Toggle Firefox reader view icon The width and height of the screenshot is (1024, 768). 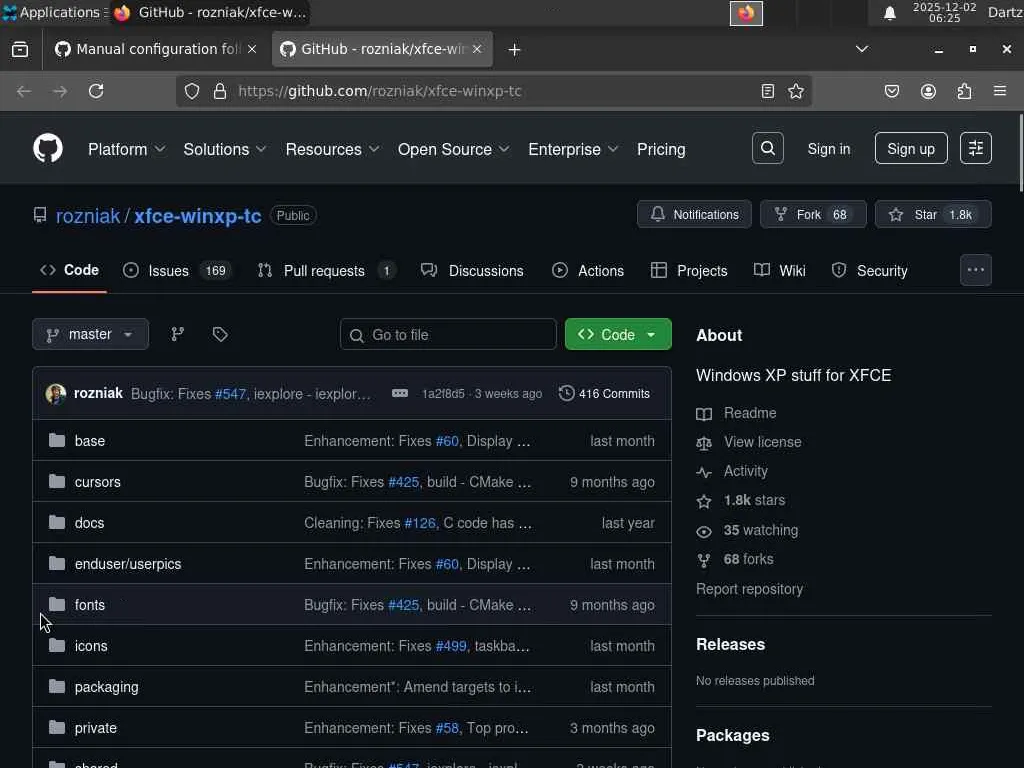click(x=767, y=91)
